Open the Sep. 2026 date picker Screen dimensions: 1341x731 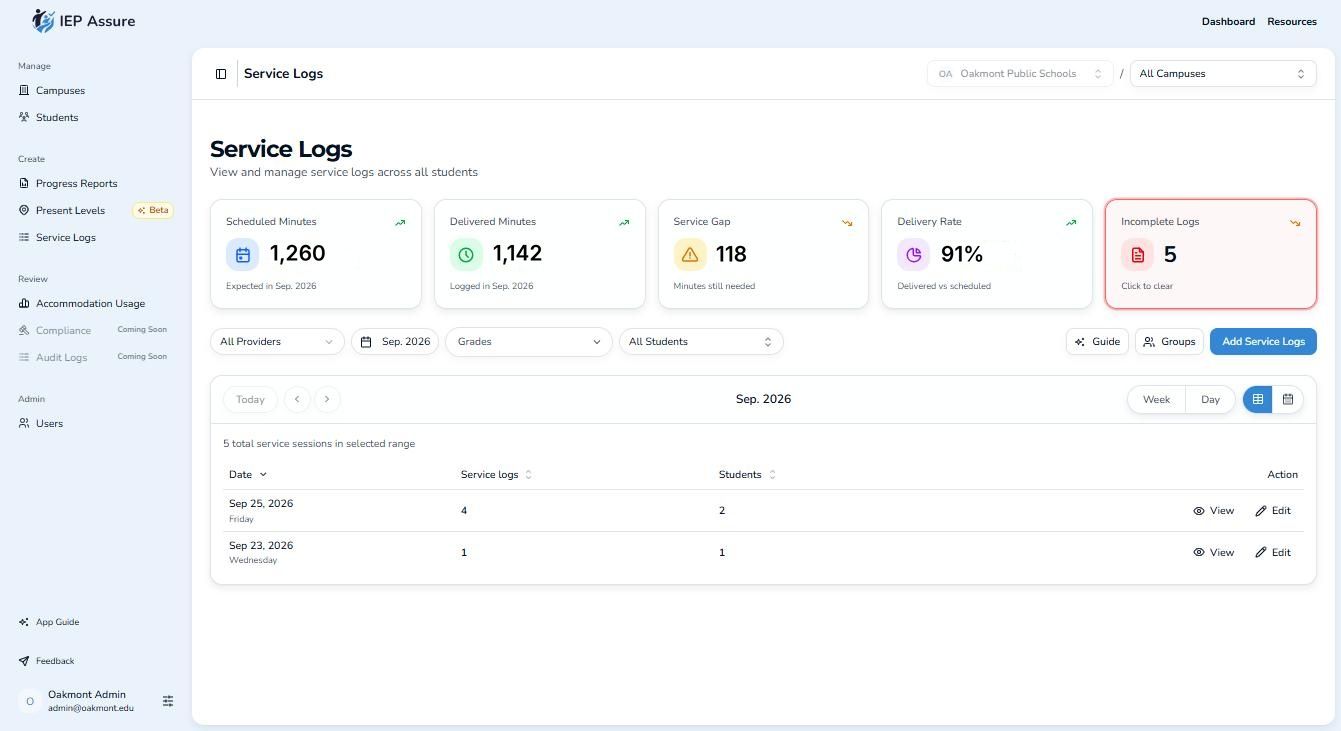pos(395,342)
